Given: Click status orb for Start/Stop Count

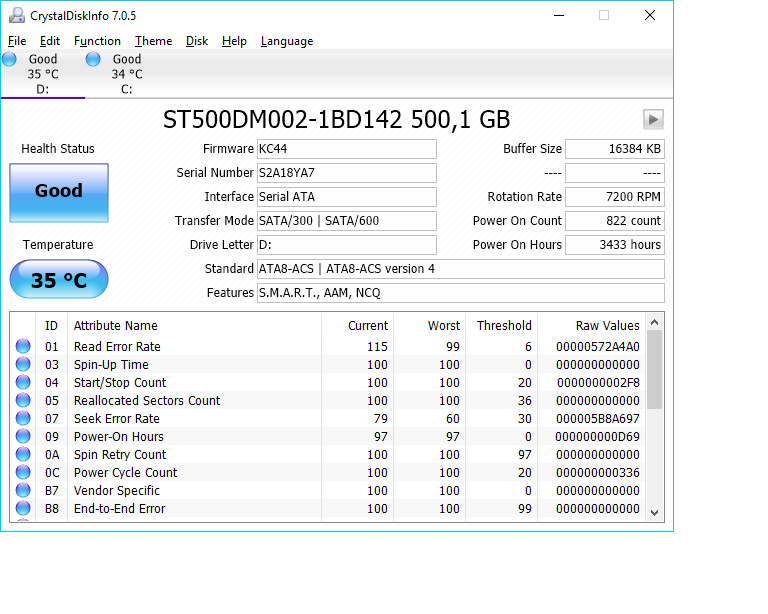Looking at the screenshot, I should [x=23, y=382].
